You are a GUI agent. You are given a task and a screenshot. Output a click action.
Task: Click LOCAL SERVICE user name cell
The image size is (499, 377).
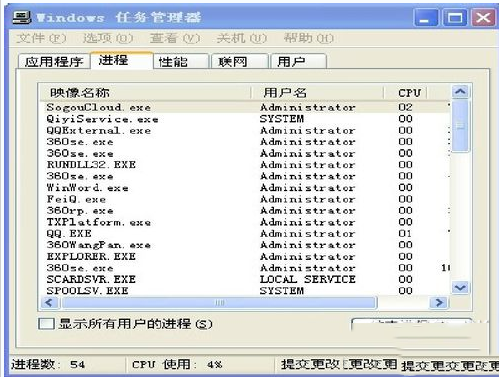point(308,279)
